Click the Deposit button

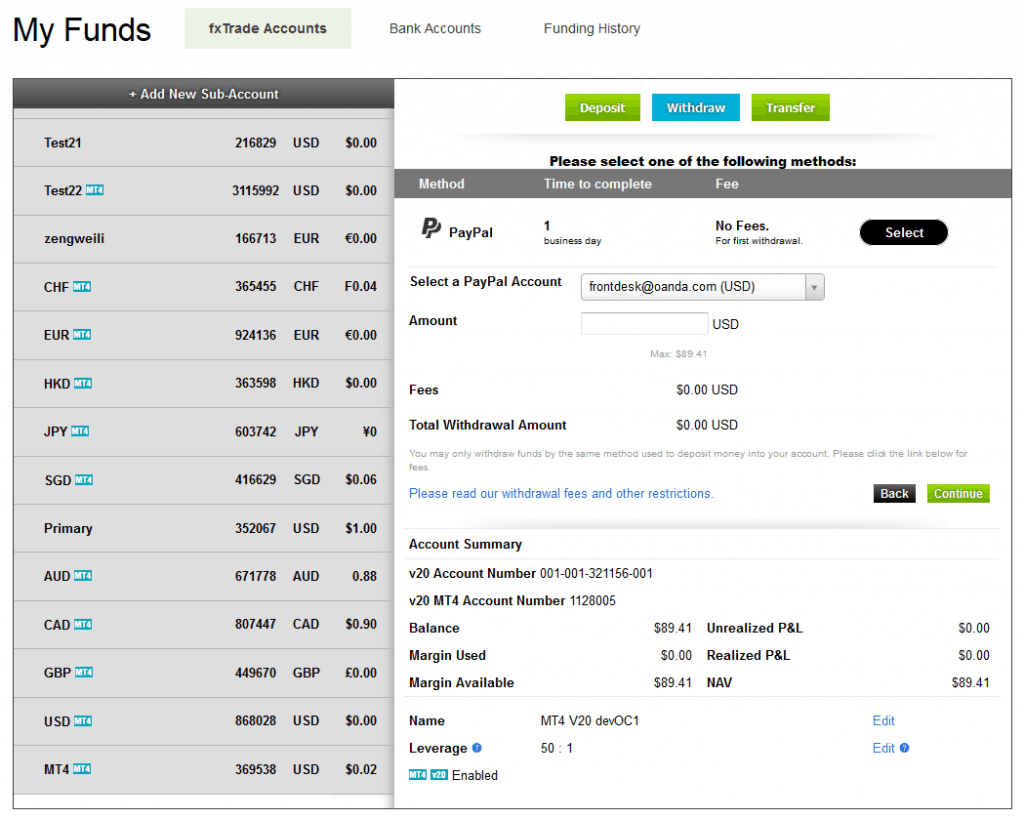[602, 107]
